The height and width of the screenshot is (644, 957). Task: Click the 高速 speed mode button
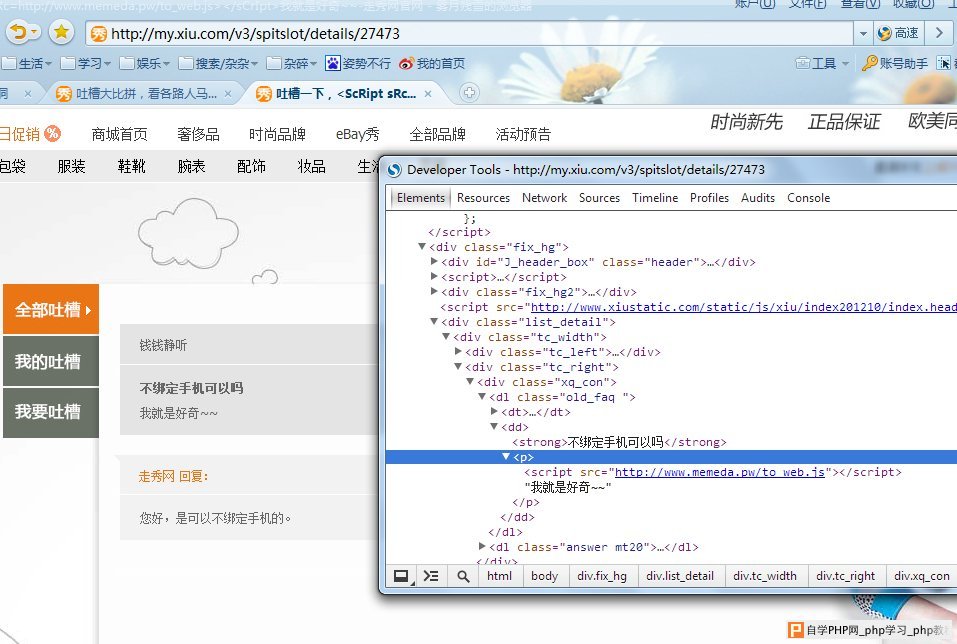[898, 33]
